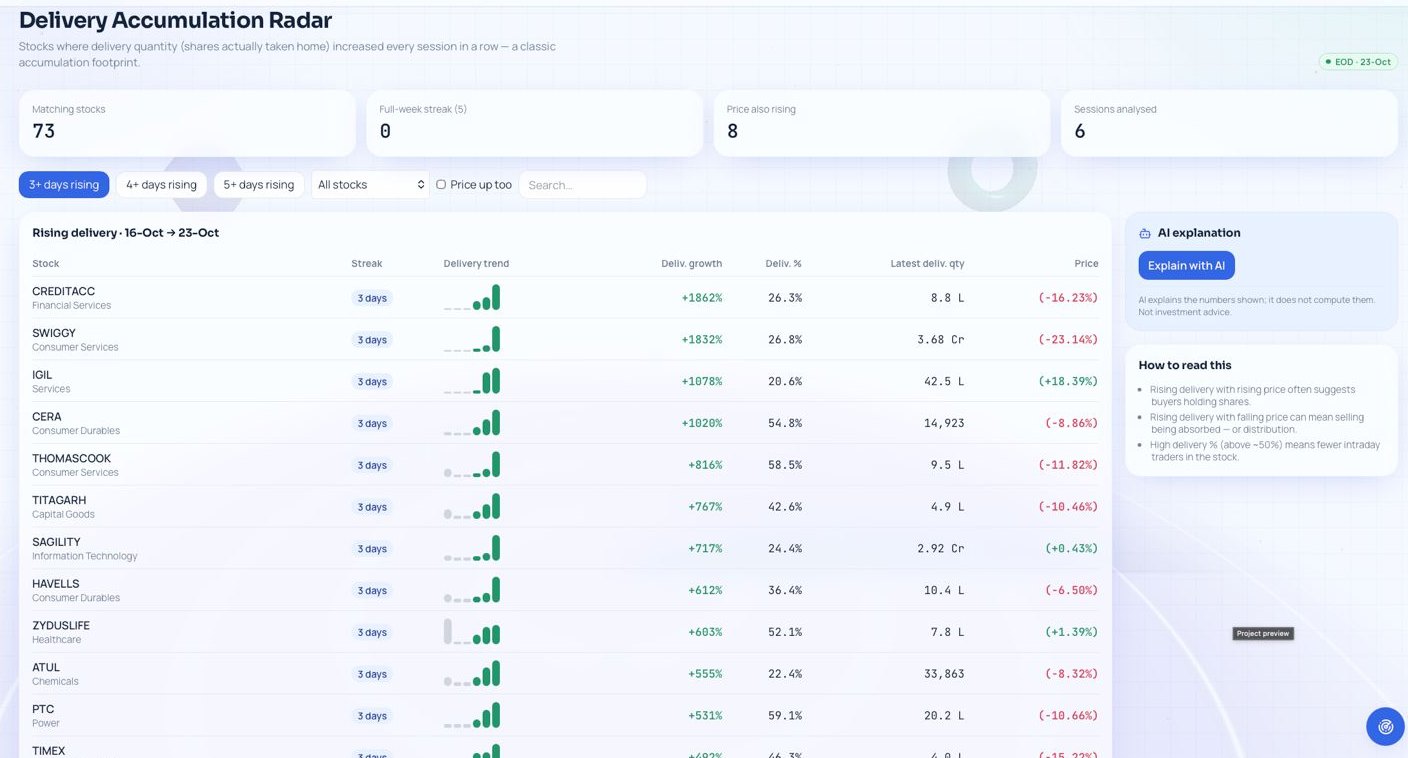Open the THOMASCOOK stock row
Image resolution: width=1408 pixels, height=758 pixels.
tap(565, 465)
